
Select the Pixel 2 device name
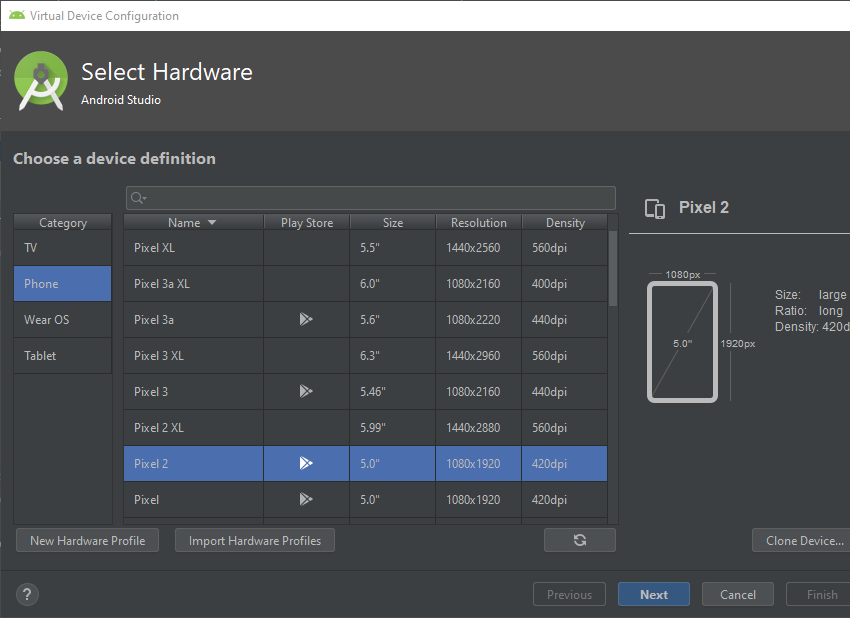point(151,464)
